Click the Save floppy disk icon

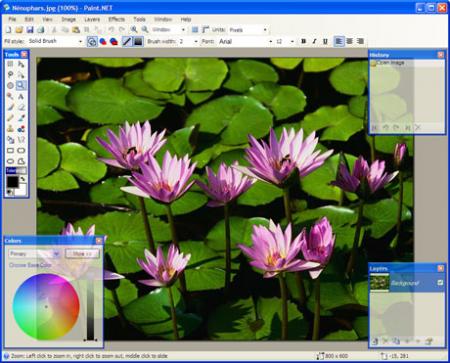pyautogui.click(x=30, y=30)
